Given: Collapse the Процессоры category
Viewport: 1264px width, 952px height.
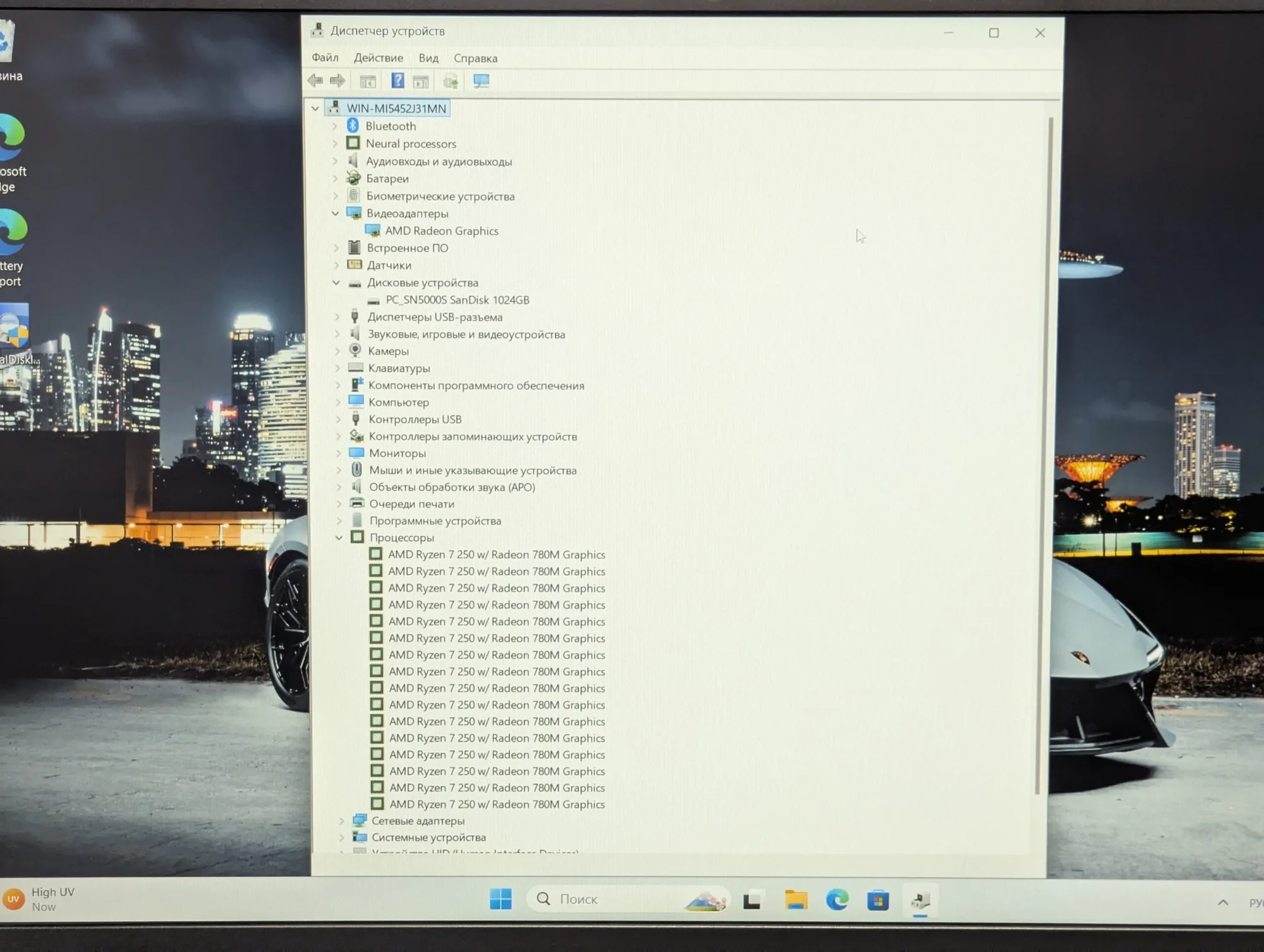Looking at the screenshot, I should [339, 538].
